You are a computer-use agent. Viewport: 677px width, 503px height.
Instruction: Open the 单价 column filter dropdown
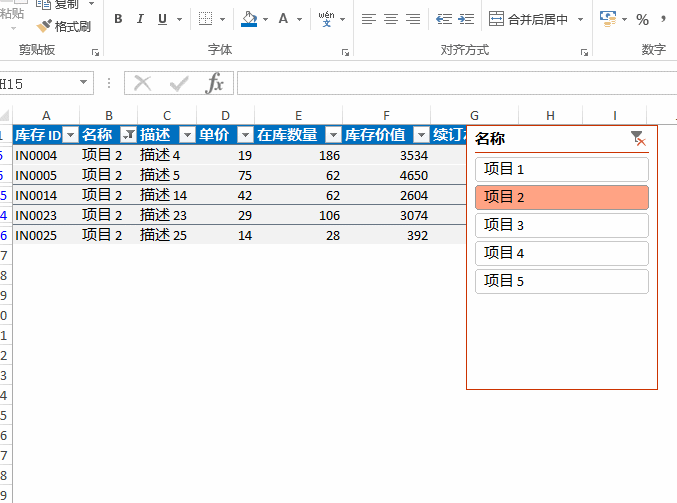[244, 135]
